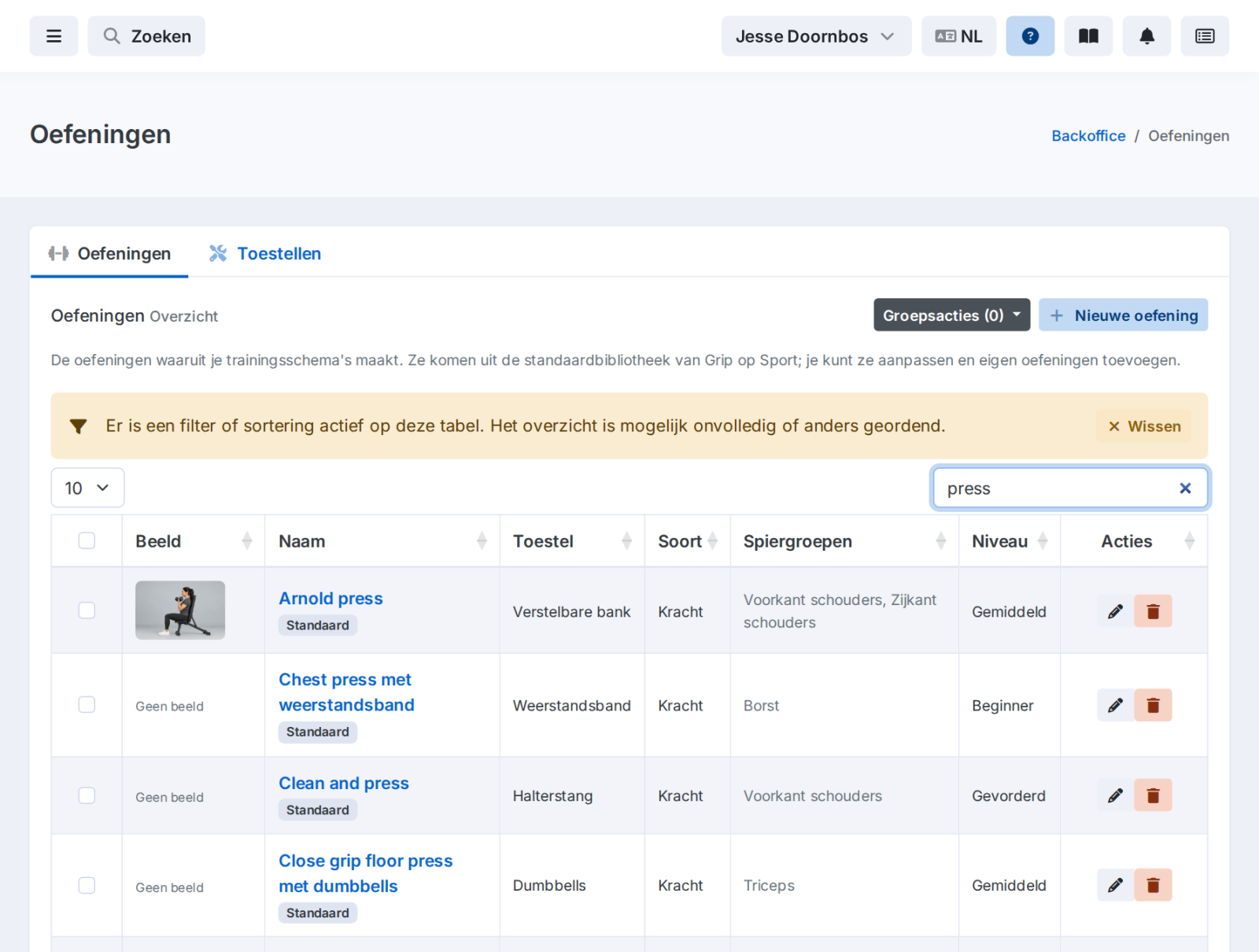1259x952 pixels.
Task: Switch to the Toestellen tab
Action: (x=265, y=253)
